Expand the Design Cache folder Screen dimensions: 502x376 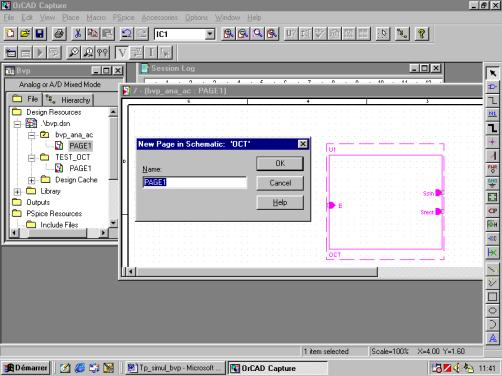[x=32, y=180]
